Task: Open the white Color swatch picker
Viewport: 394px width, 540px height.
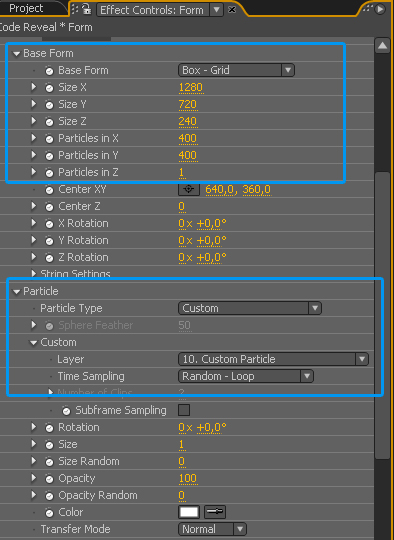Action: pos(189,512)
